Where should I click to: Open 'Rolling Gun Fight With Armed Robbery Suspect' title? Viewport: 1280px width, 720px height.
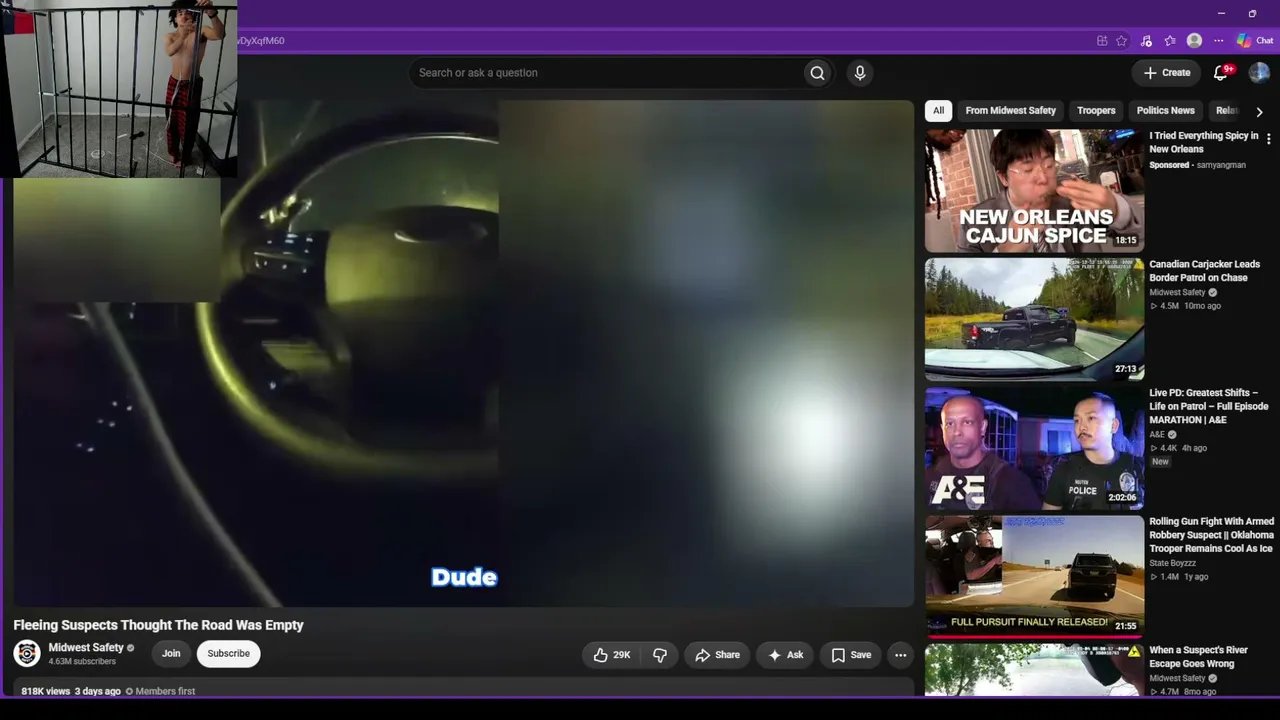point(1211,535)
